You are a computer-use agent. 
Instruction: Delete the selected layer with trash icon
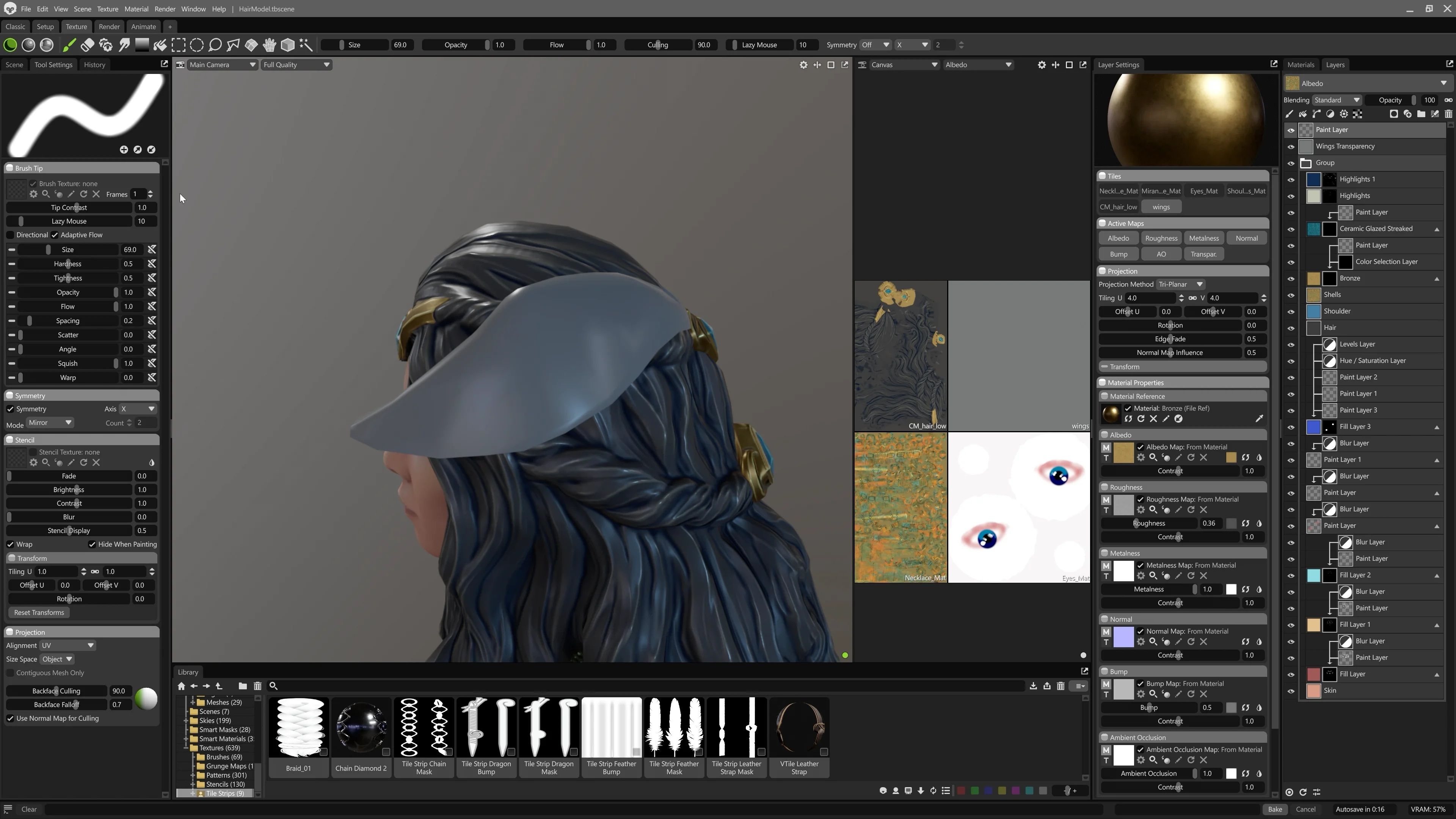click(1449, 114)
